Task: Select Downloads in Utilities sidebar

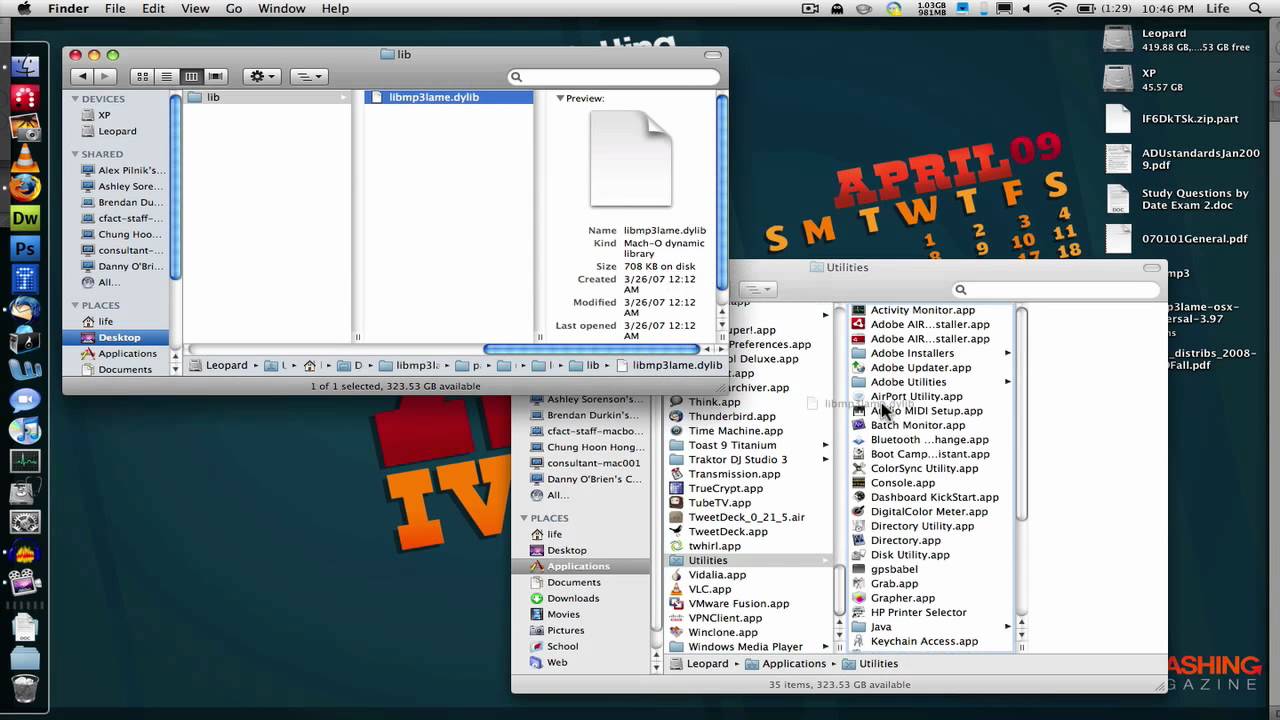Action: [573, 598]
